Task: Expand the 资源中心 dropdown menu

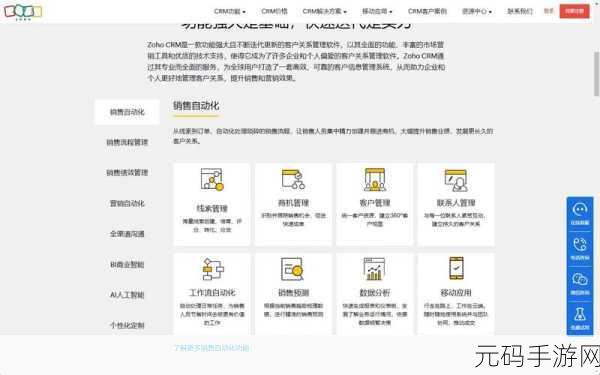Action: click(x=477, y=11)
